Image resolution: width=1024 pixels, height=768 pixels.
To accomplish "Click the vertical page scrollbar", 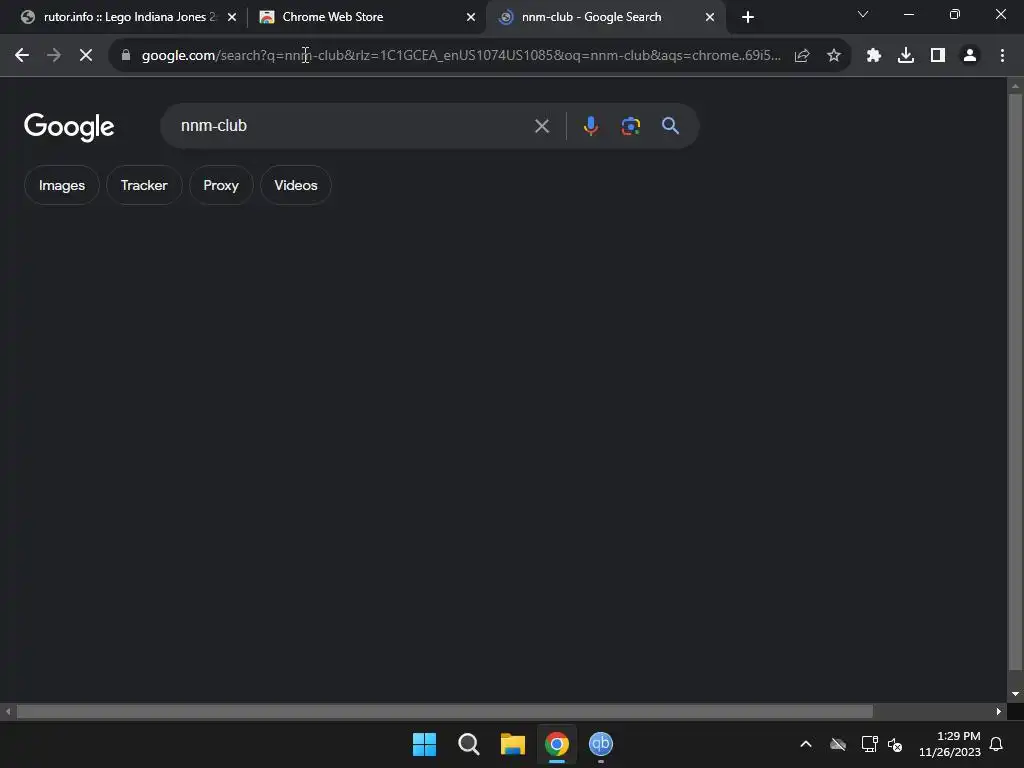I will coord(1015,382).
